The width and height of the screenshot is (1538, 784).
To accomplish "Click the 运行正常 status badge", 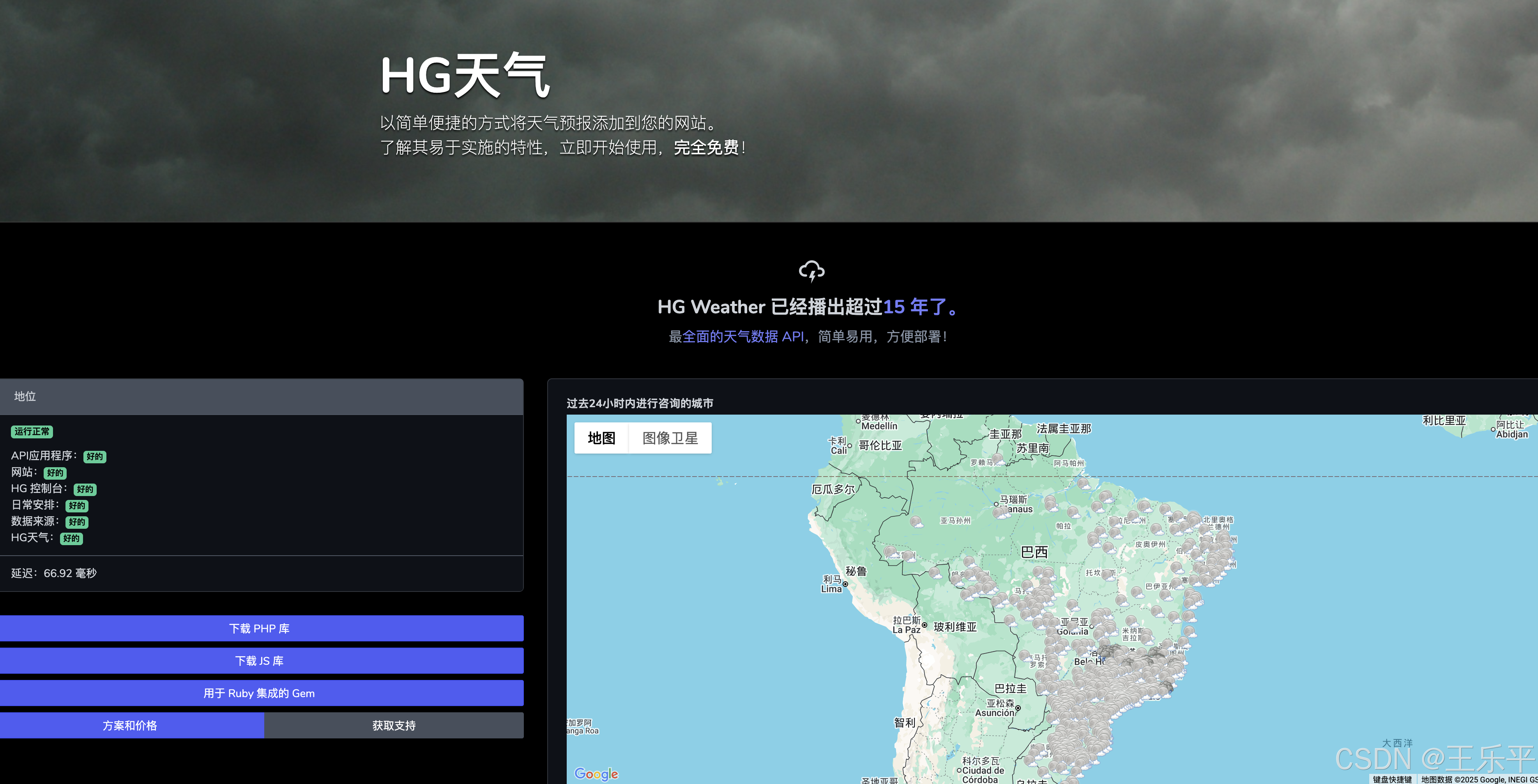I will pyautogui.click(x=32, y=432).
